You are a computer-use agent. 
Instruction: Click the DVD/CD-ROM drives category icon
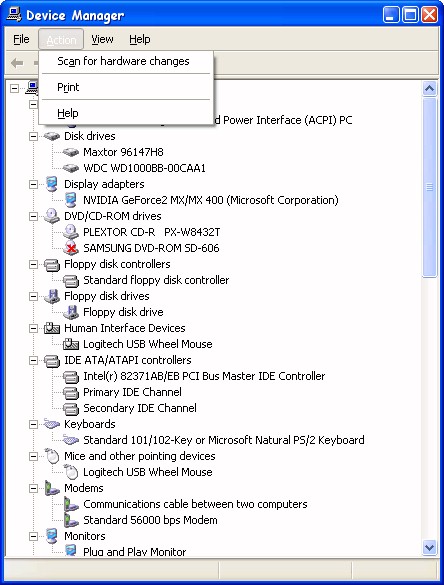tap(51, 216)
